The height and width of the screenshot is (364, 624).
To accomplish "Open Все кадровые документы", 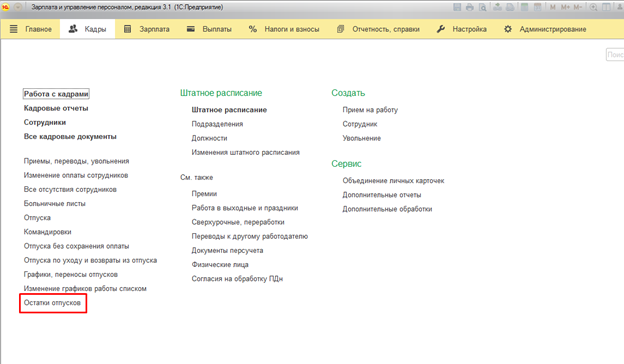I will tap(70, 136).
